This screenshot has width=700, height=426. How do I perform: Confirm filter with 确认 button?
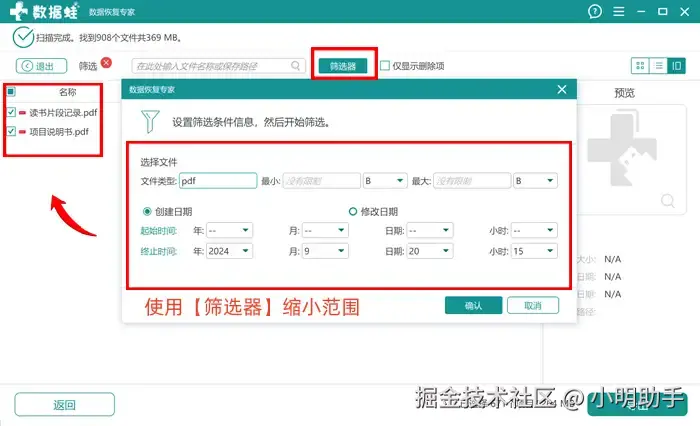tap(473, 305)
